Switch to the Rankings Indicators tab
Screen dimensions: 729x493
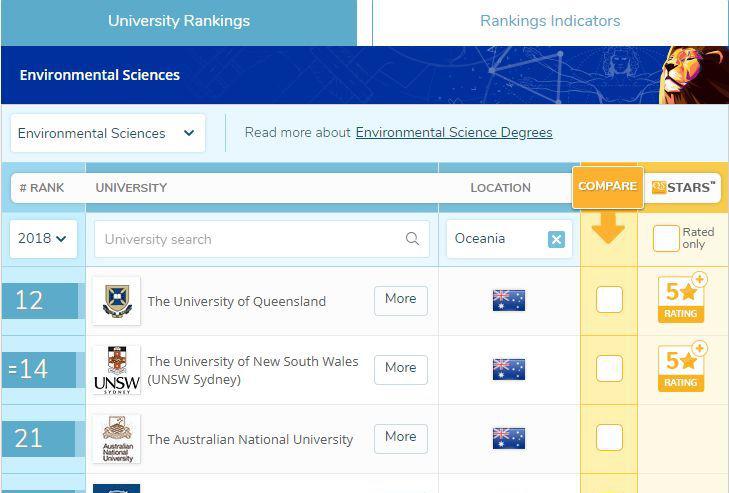550,21
